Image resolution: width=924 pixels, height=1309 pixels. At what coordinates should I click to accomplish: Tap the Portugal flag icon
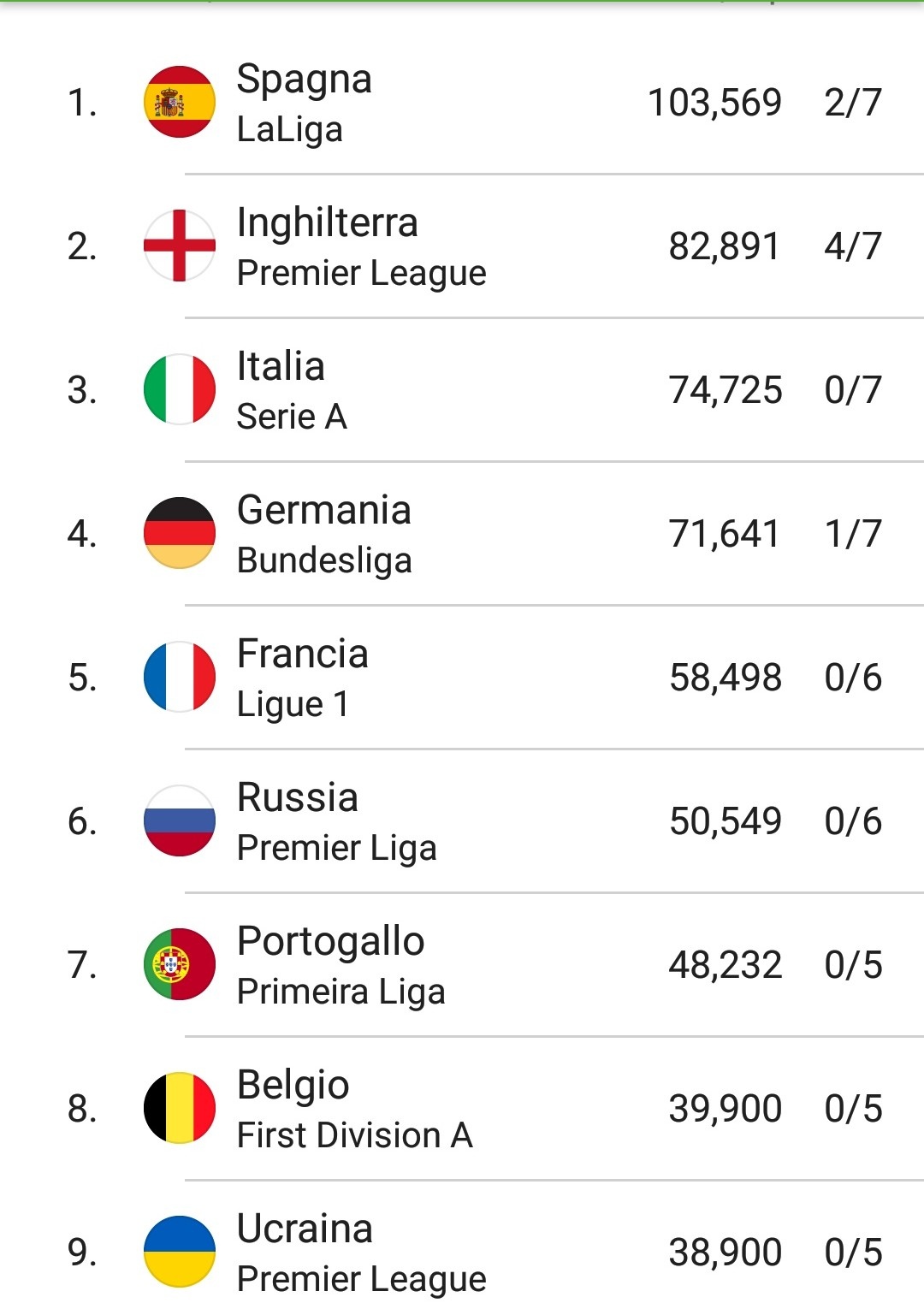(x=179, y=964)
